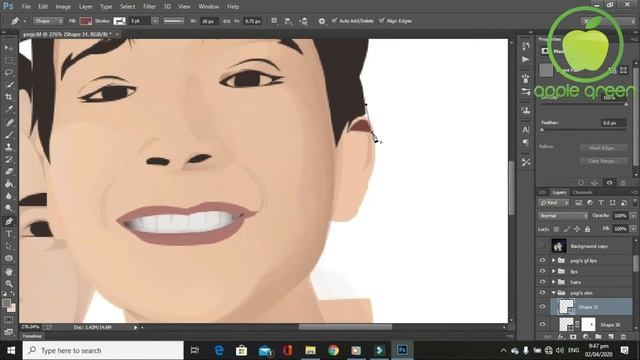Hide the Shape 31 layer
The height and width of the screenshot is (360, 640).
542,307
